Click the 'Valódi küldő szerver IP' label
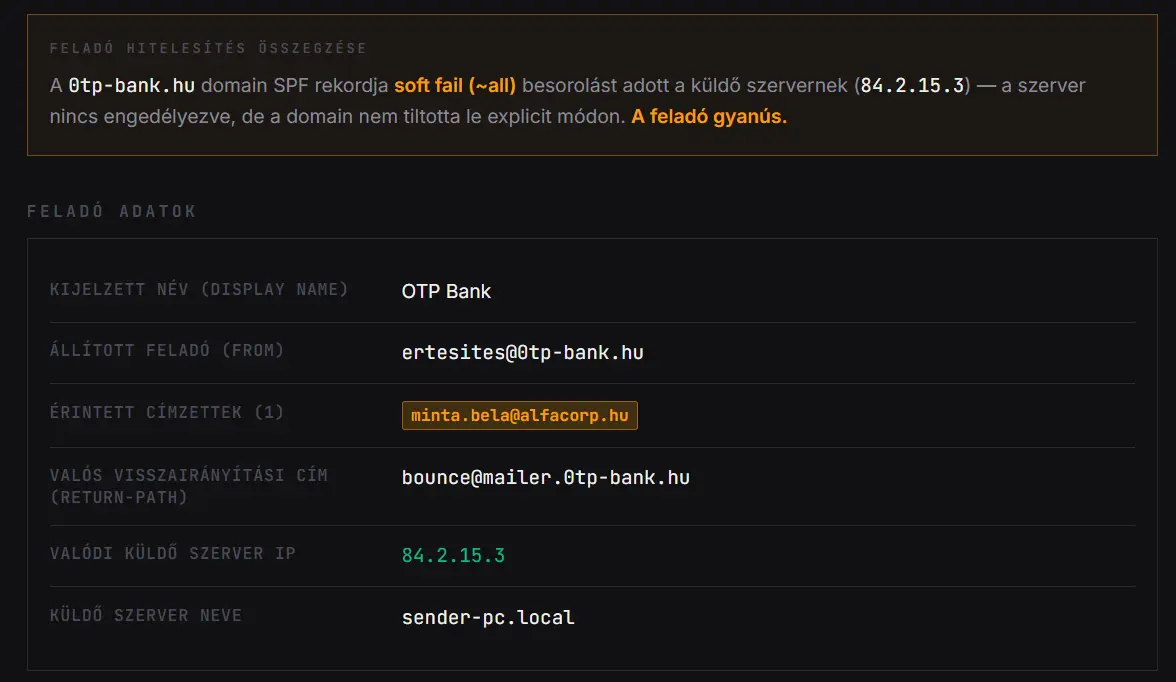Viewport: 1176px width, 682px height. pyautogui.click(x=173, y=553)
